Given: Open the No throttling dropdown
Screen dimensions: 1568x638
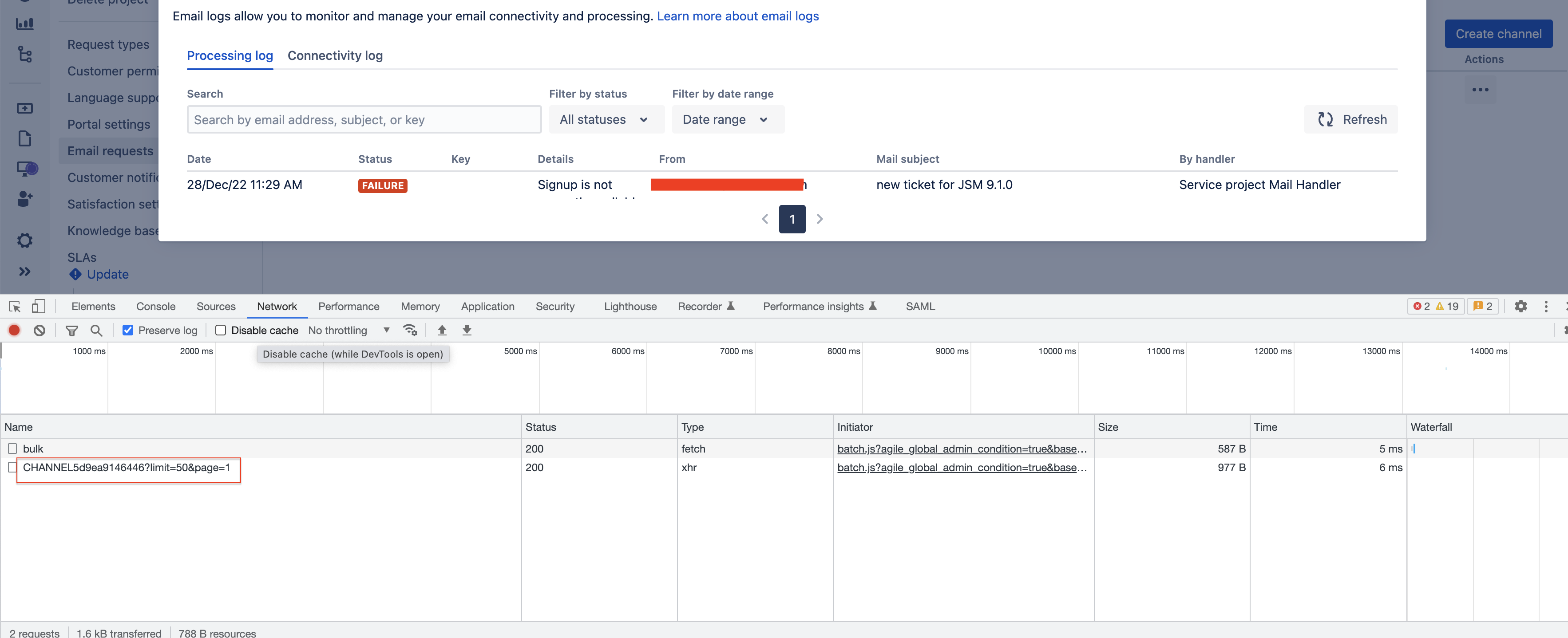Looking at the screenshot, I should pos(349,330).
